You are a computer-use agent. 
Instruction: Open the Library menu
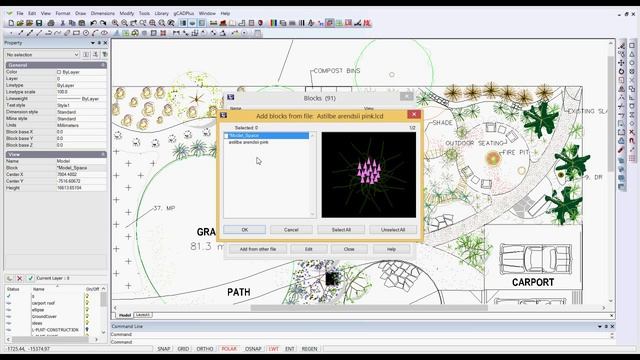click(x=162, y=13)
